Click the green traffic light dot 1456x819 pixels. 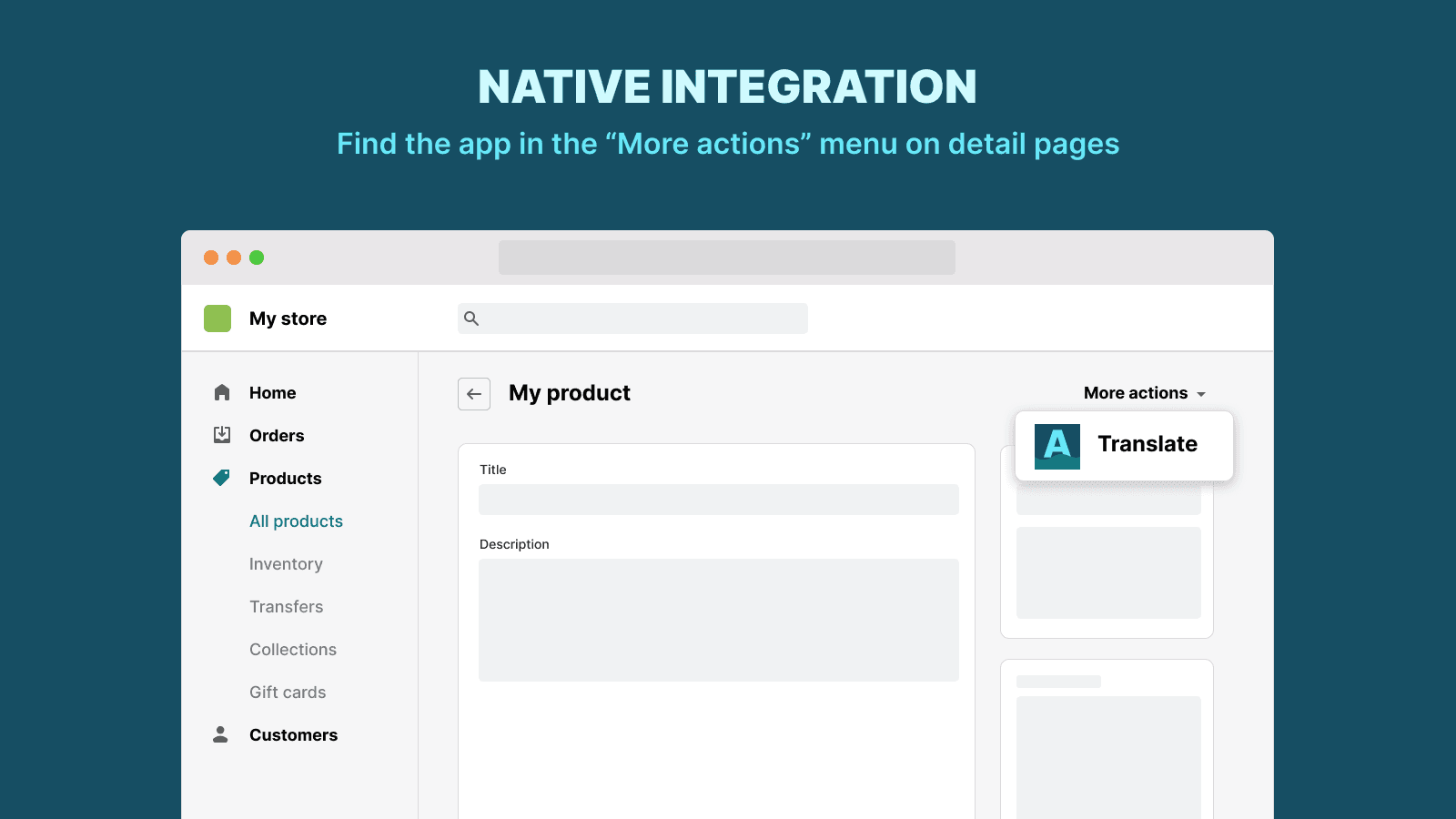coord(258,258)
